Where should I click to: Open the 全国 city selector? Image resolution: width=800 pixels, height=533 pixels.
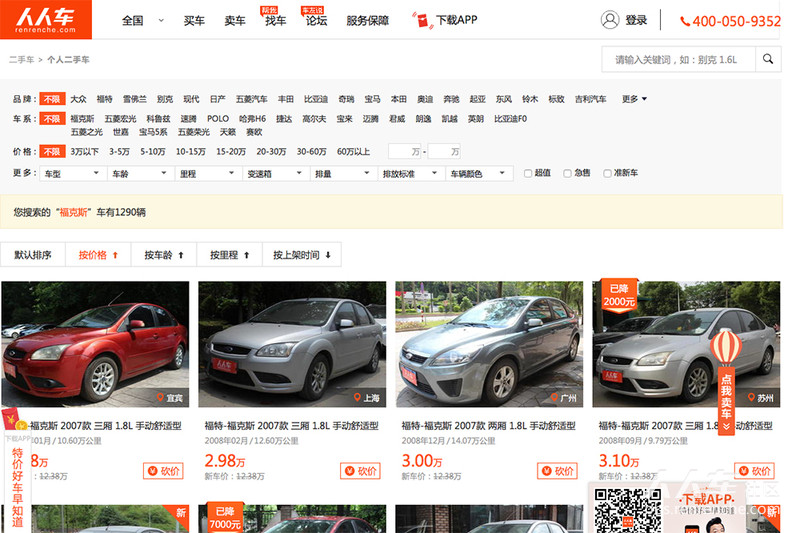[x=143, y=20]
